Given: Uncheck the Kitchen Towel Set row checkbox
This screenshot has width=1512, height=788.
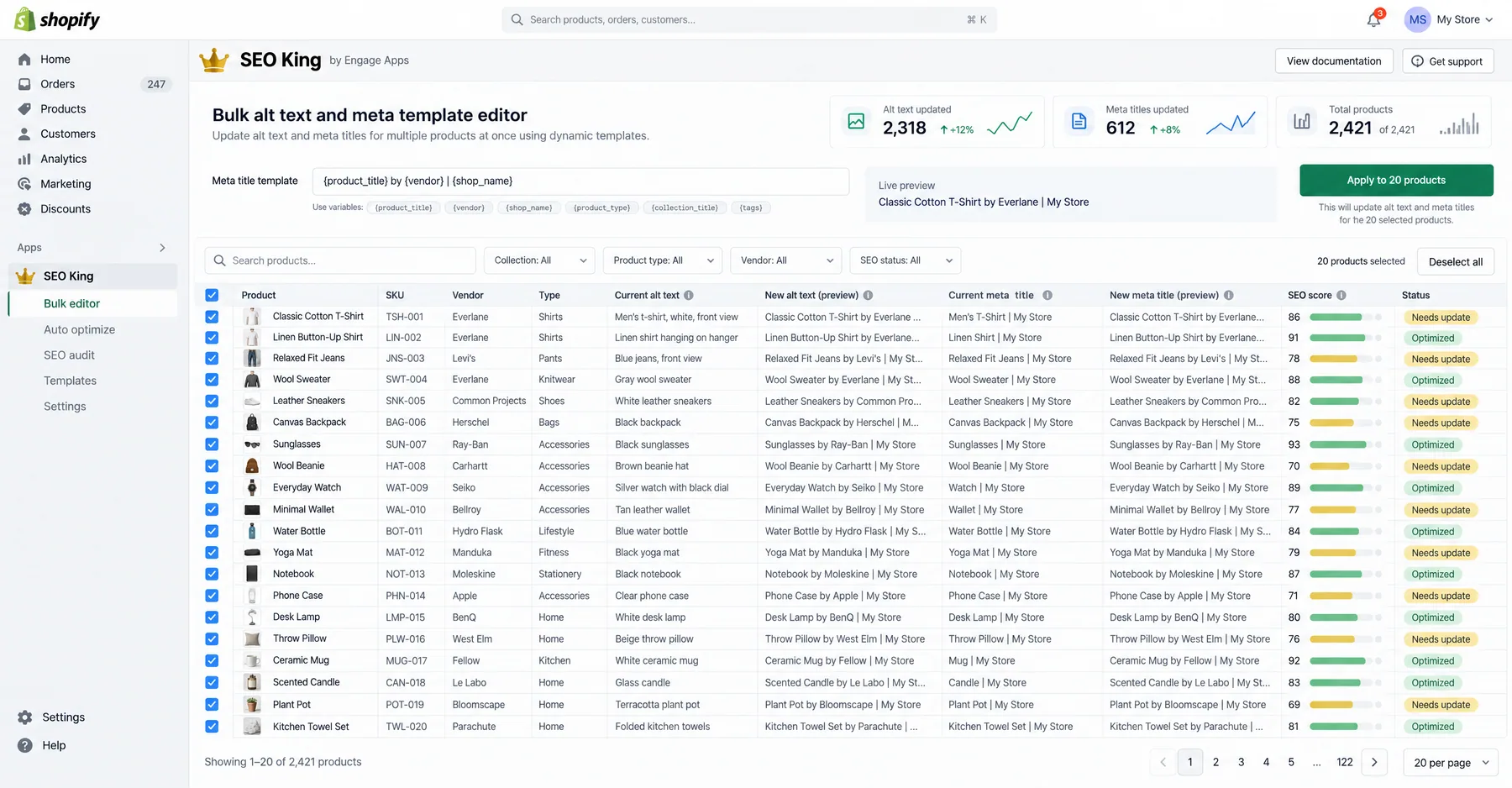Looking at the screenshot, I should 212,727.
